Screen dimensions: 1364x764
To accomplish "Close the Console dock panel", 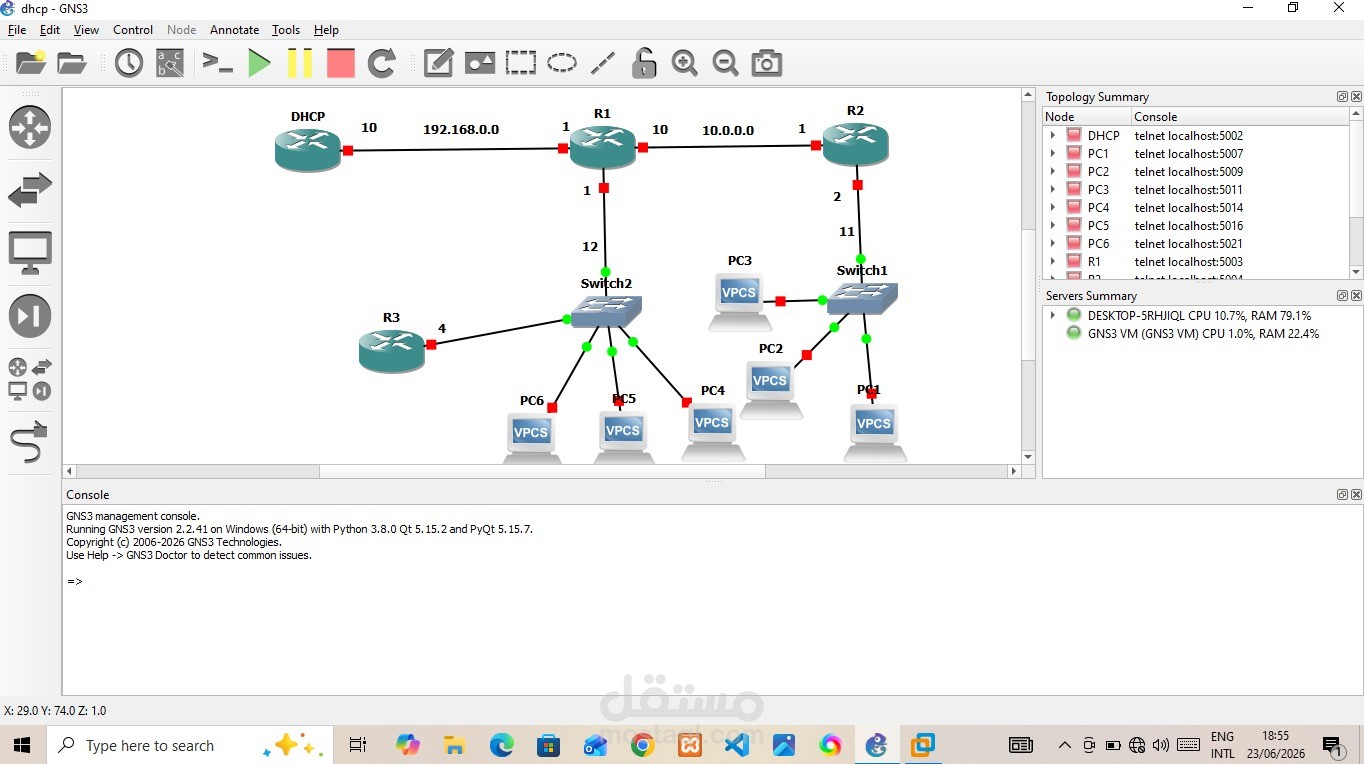I will (1356, 495).
